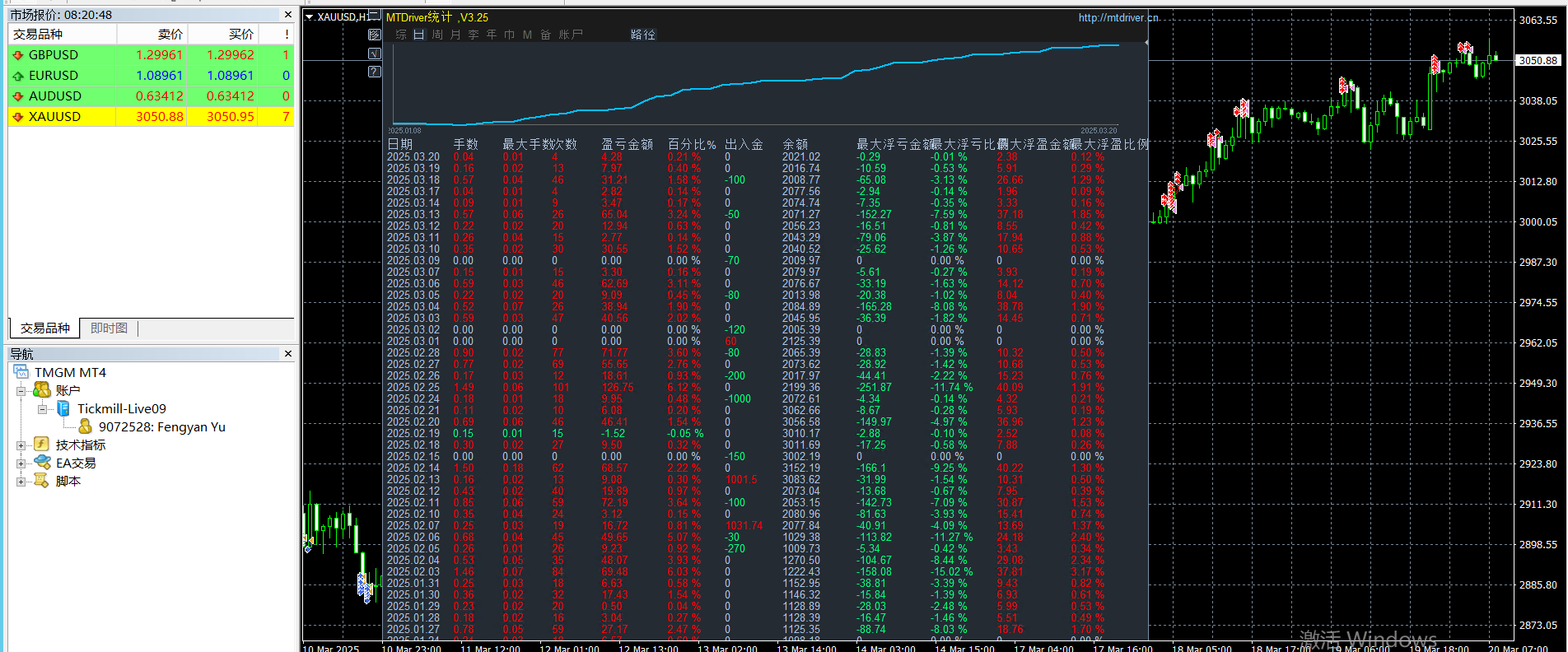
Task: Select the 周 weekly statistics tab
Action: (x=437, y=35)
